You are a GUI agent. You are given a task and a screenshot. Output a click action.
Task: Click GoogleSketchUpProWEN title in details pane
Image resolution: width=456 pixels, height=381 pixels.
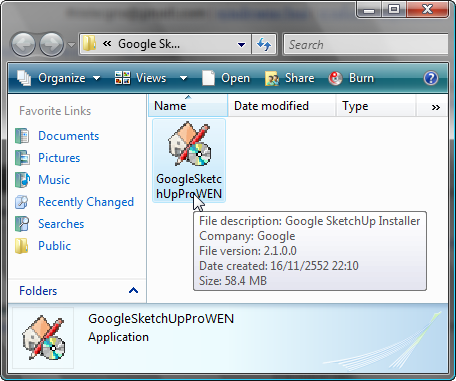pyautogui.click(x=161, y=319)
